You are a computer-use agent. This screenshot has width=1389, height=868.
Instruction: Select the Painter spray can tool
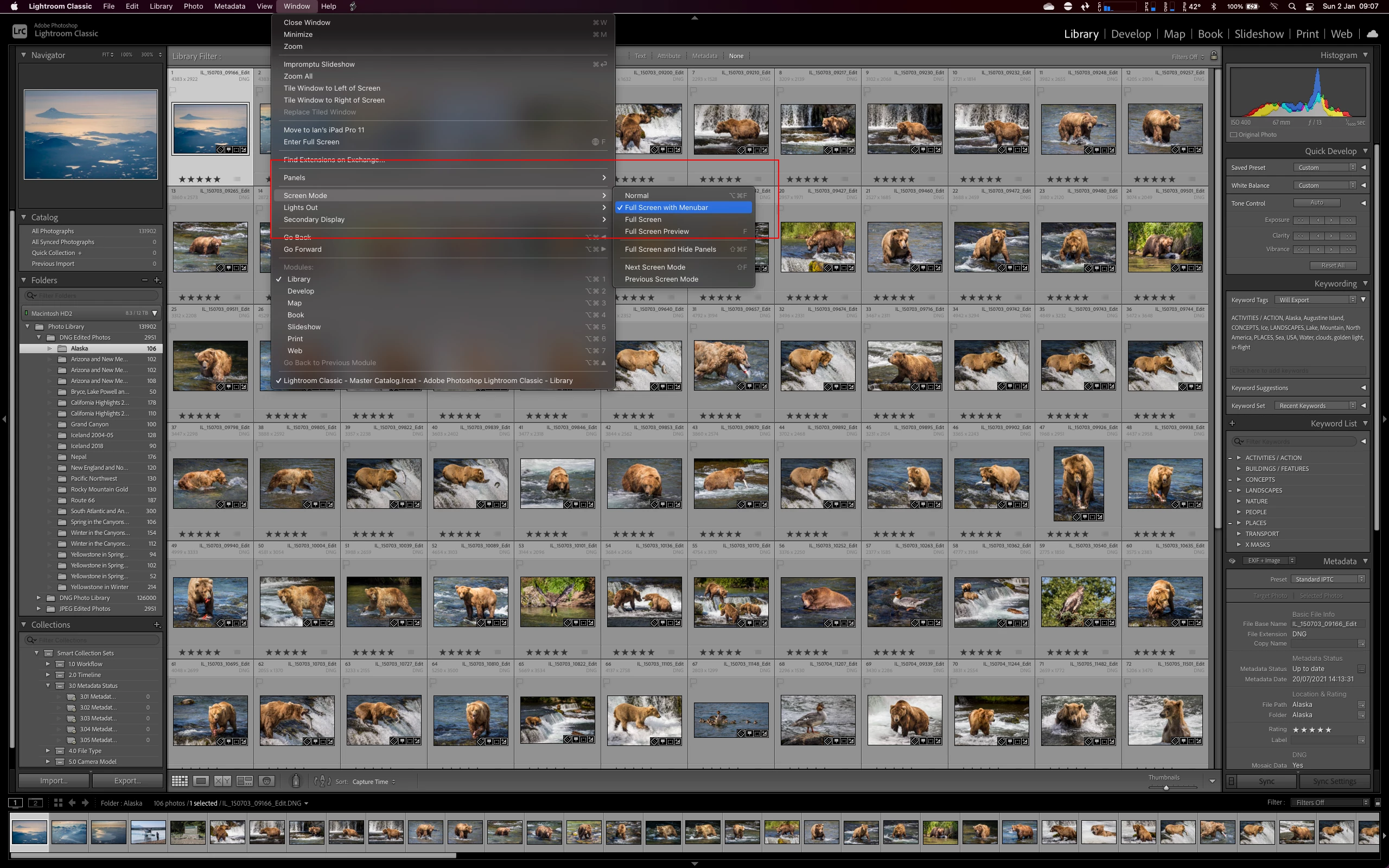(296, 781)
